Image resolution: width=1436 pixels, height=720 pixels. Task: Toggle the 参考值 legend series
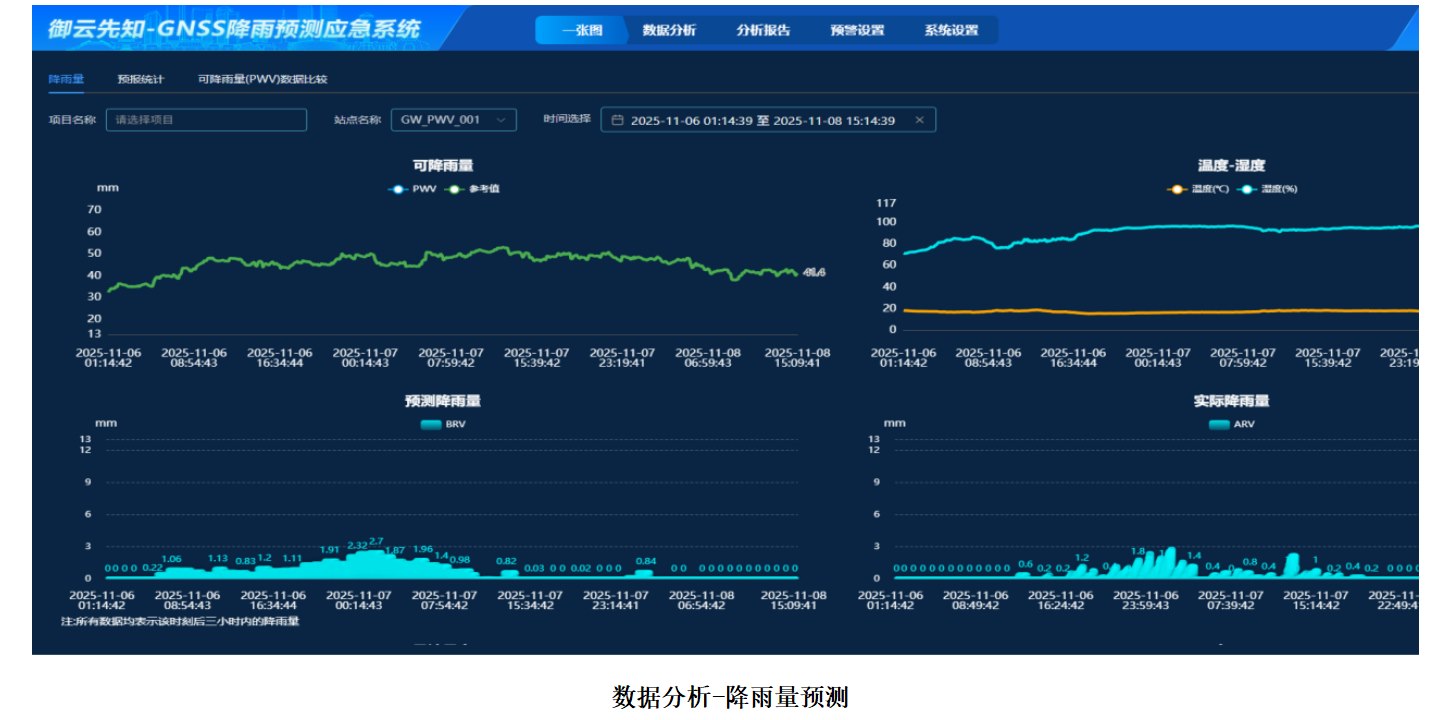tap(472, 189)
